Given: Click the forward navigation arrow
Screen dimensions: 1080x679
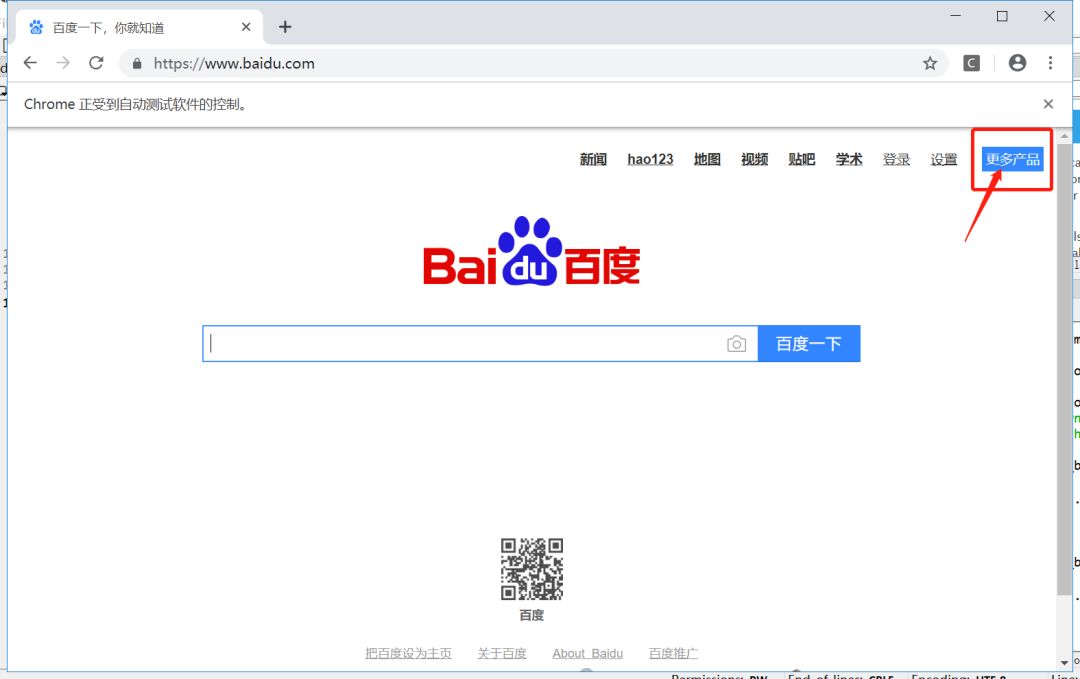Looking at the screenshot, I should click(x=63, y=63).
